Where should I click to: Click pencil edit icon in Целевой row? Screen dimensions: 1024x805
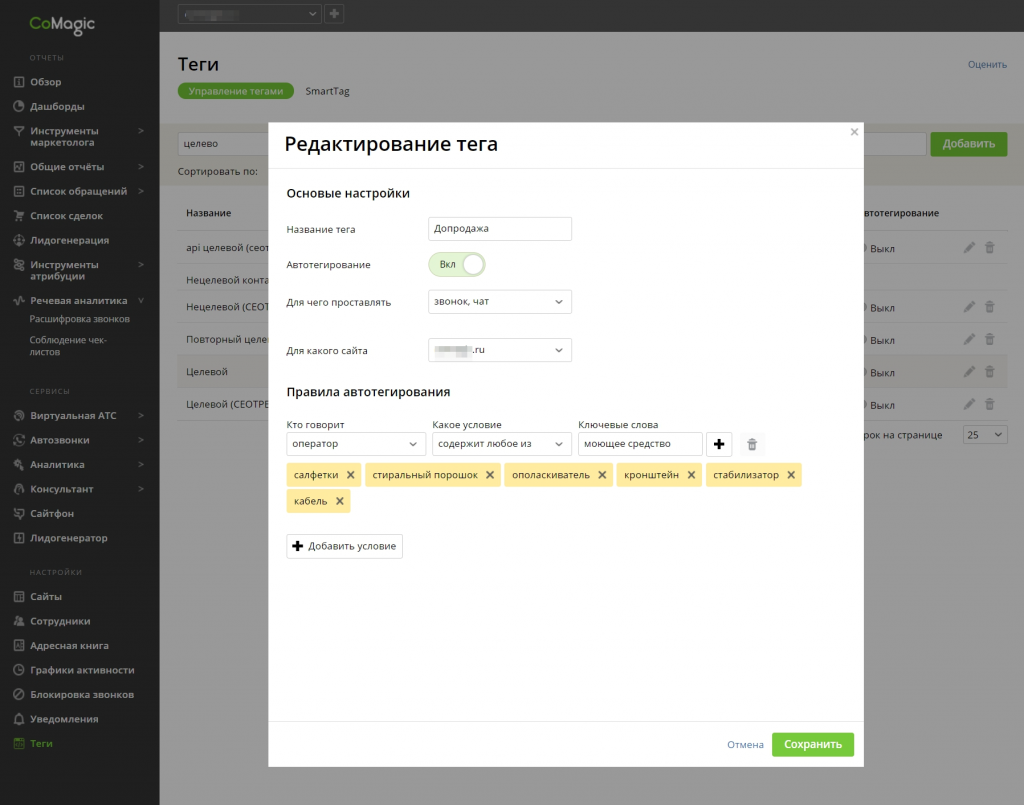[969, 372]
